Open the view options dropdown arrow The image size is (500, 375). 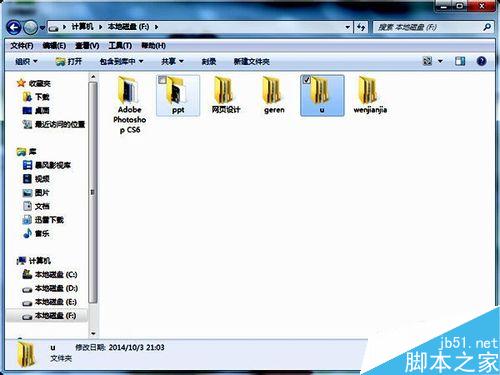coord(440,61)
